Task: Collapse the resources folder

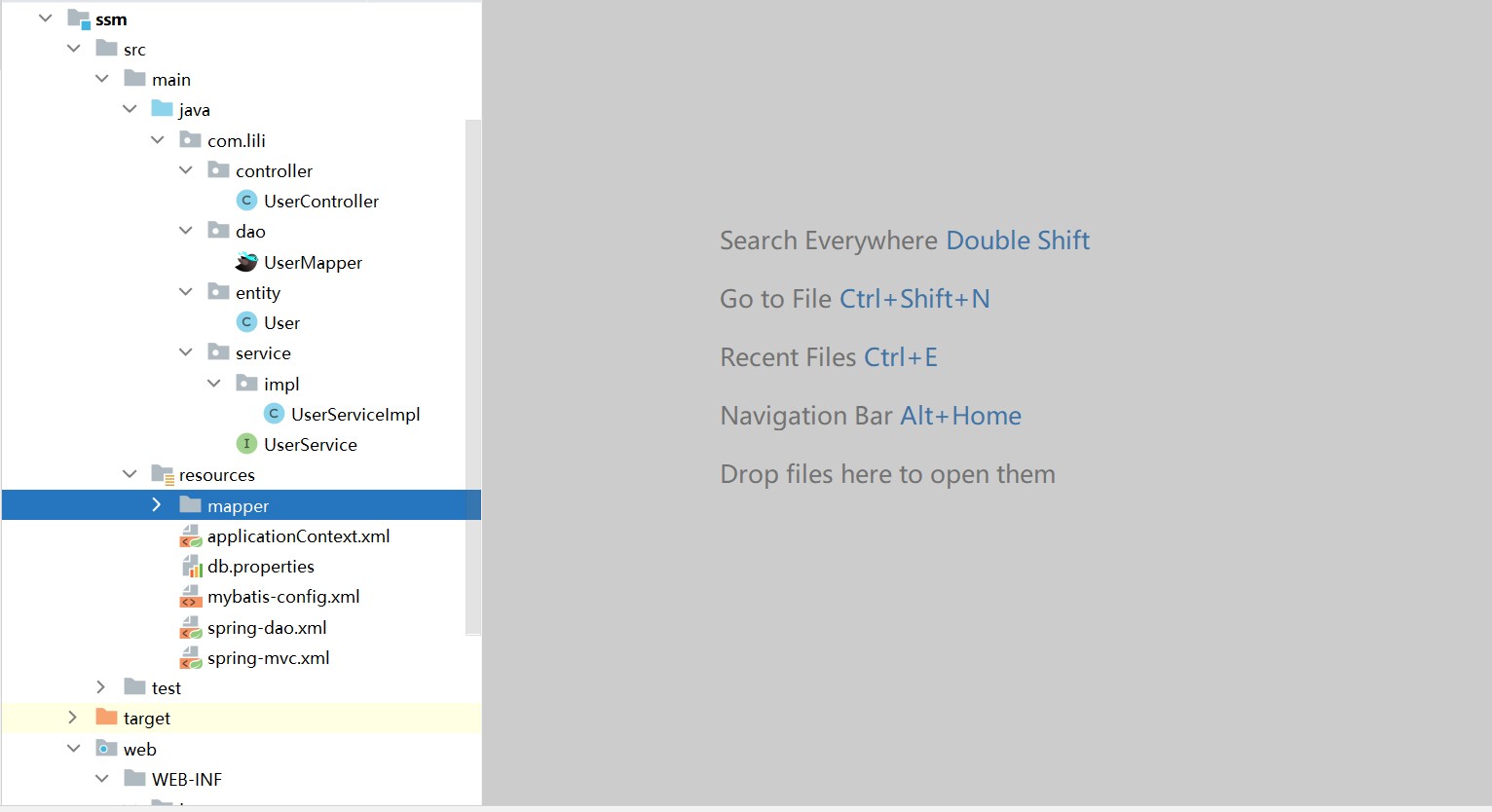Action: click(x=130, y=474)
